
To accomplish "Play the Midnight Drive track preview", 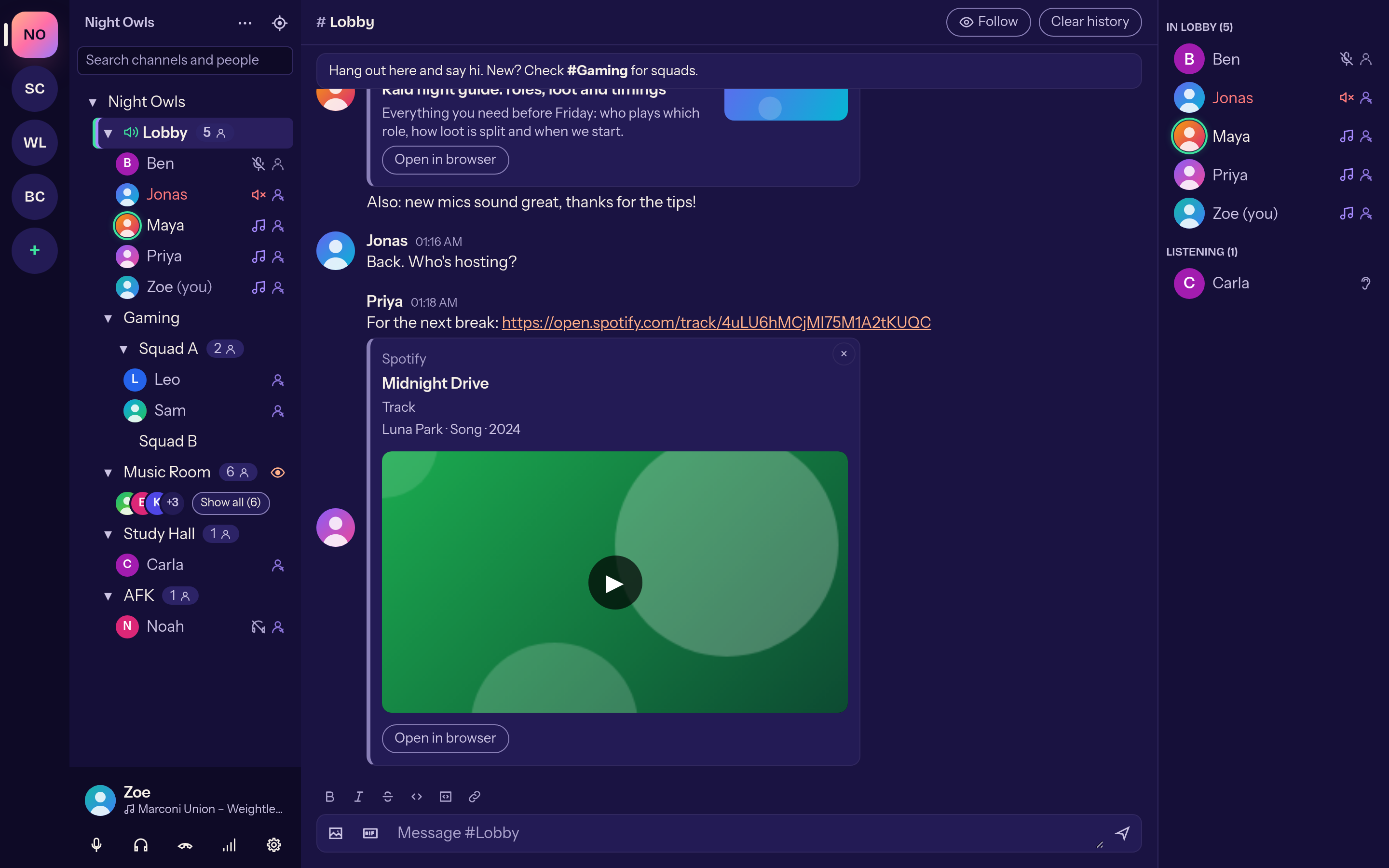I will point(615,582).
